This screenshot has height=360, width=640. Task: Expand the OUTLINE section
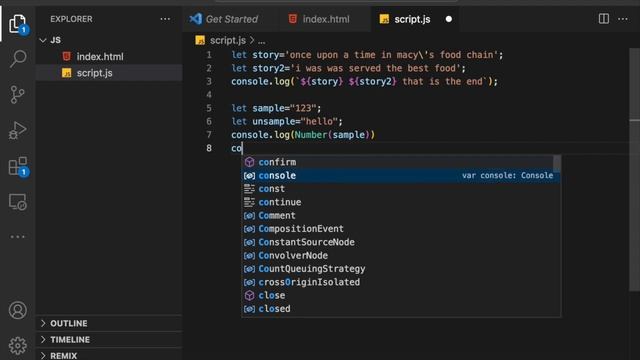pos(109,323)
